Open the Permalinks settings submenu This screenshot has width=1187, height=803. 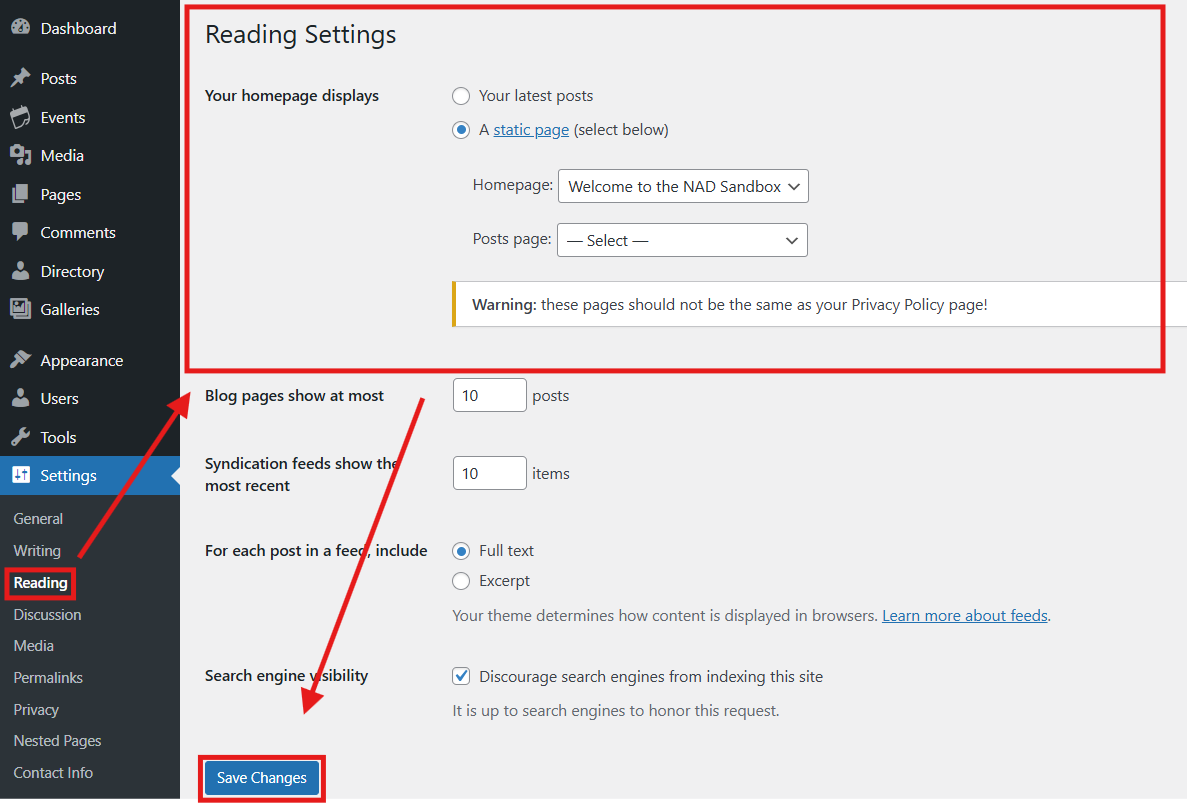(48, 677)
